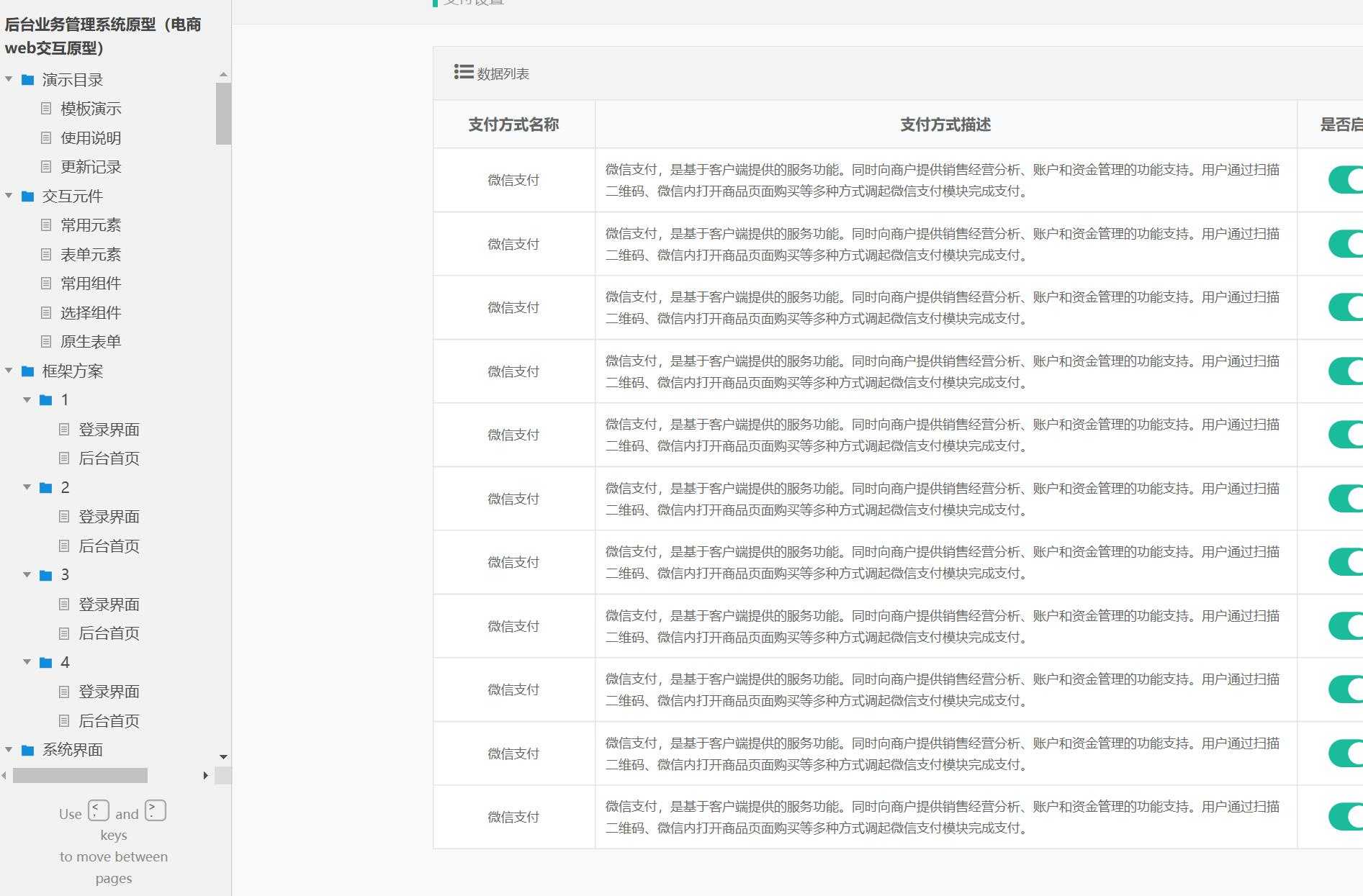1363x896 pixels.
Task: Open 更新记录 from the navigation tree
Action: [91, 167]
